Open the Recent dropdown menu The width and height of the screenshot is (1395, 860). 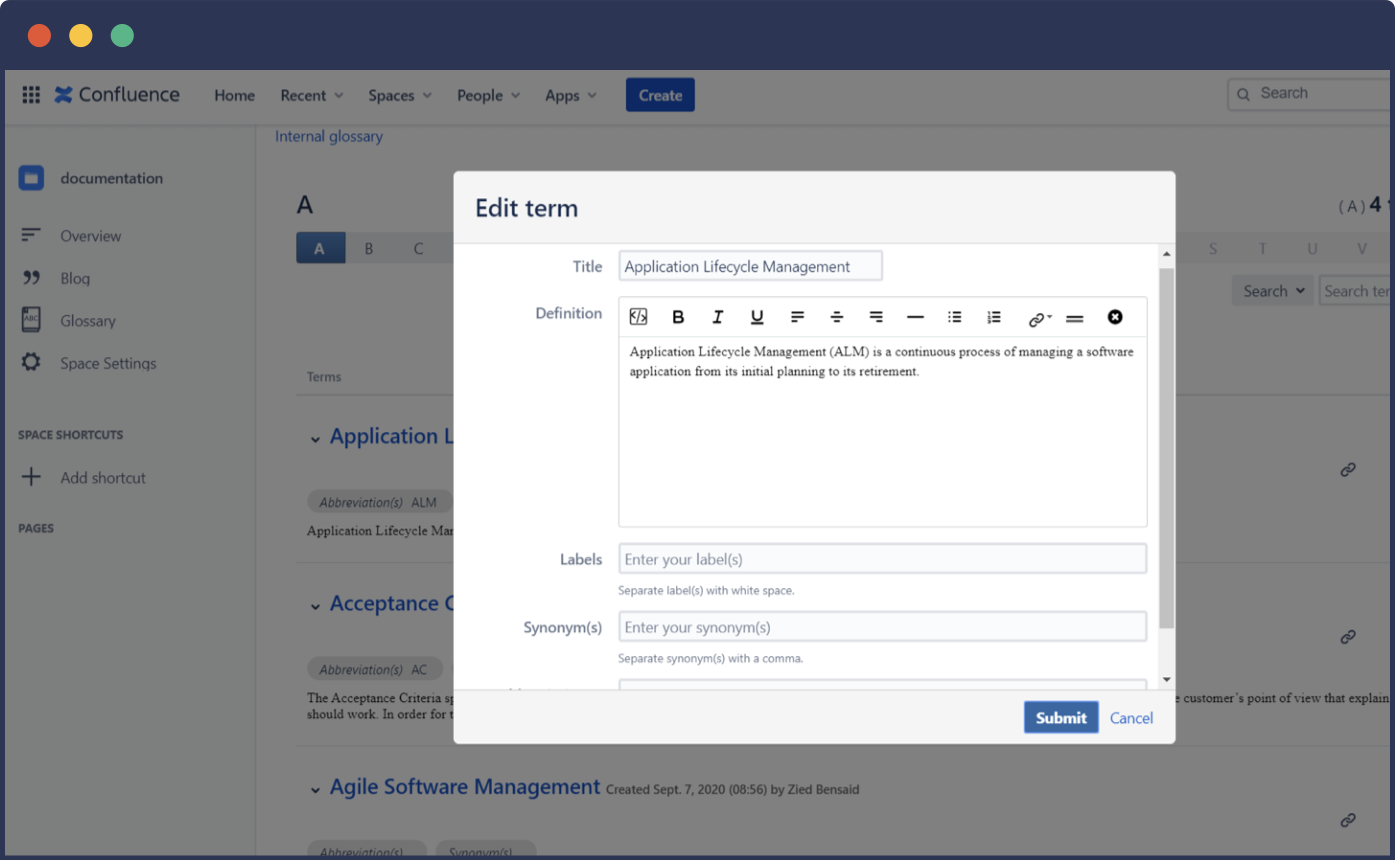[312, 95]
